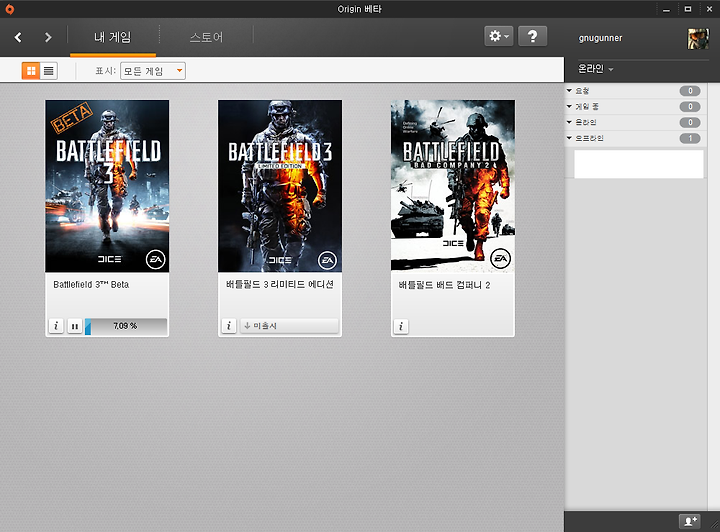Click the help question mark button
720x532 pixels.
coord(532,36)
